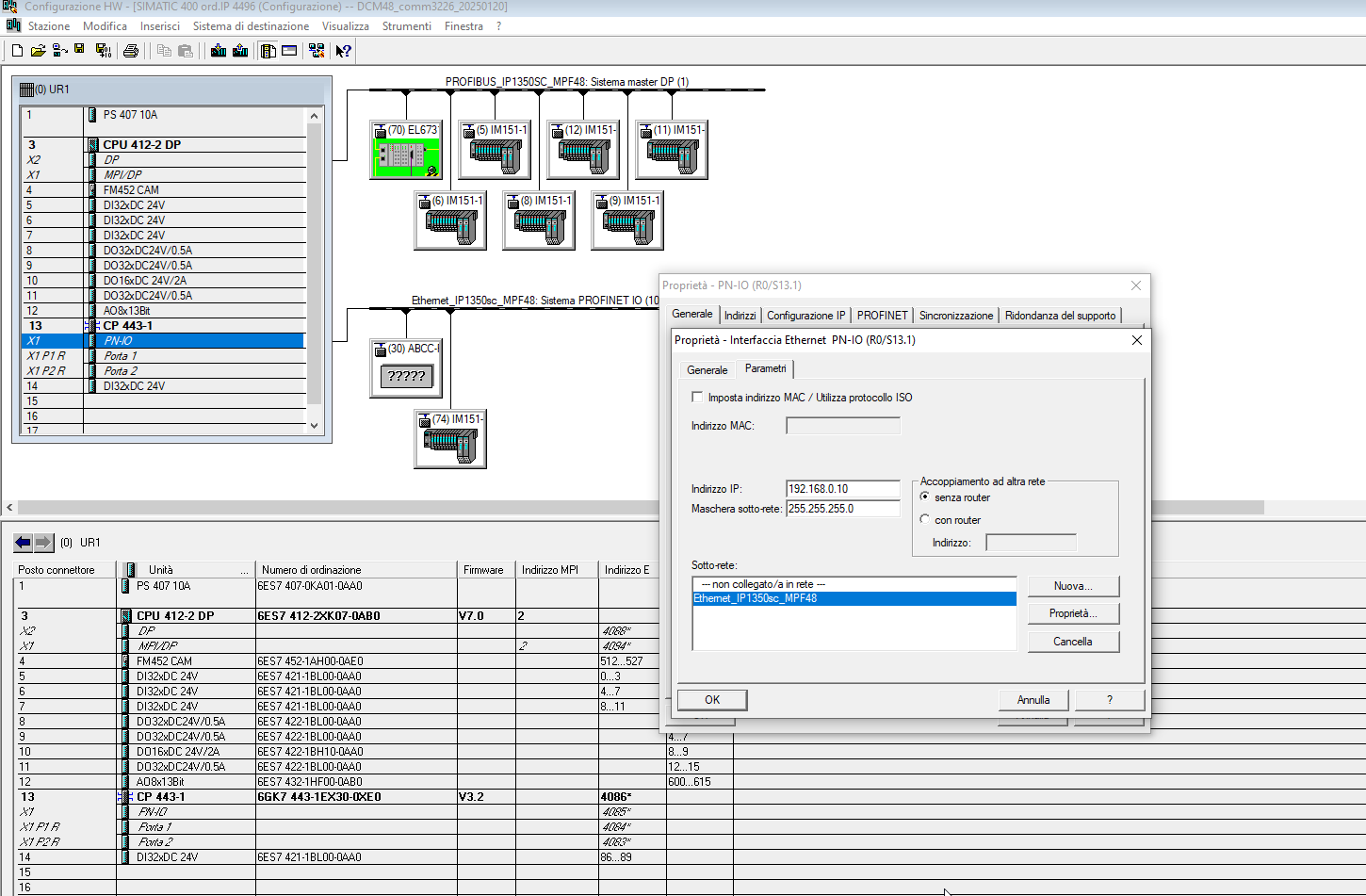Screen dimensions: 1366x896
Task: Open the Strumenti menu
Action: point(406,26)
